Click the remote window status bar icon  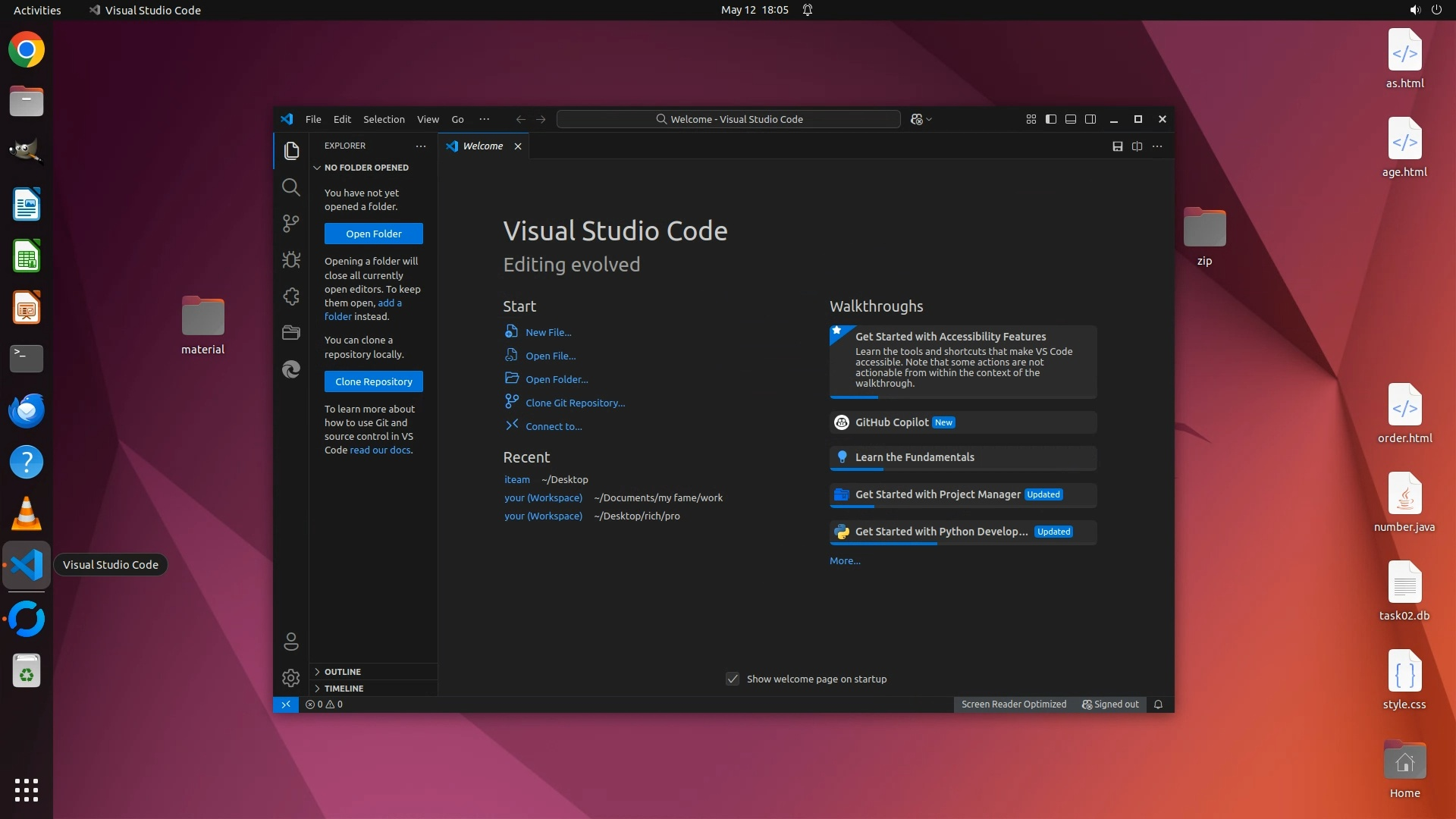[x=286, y=704]
